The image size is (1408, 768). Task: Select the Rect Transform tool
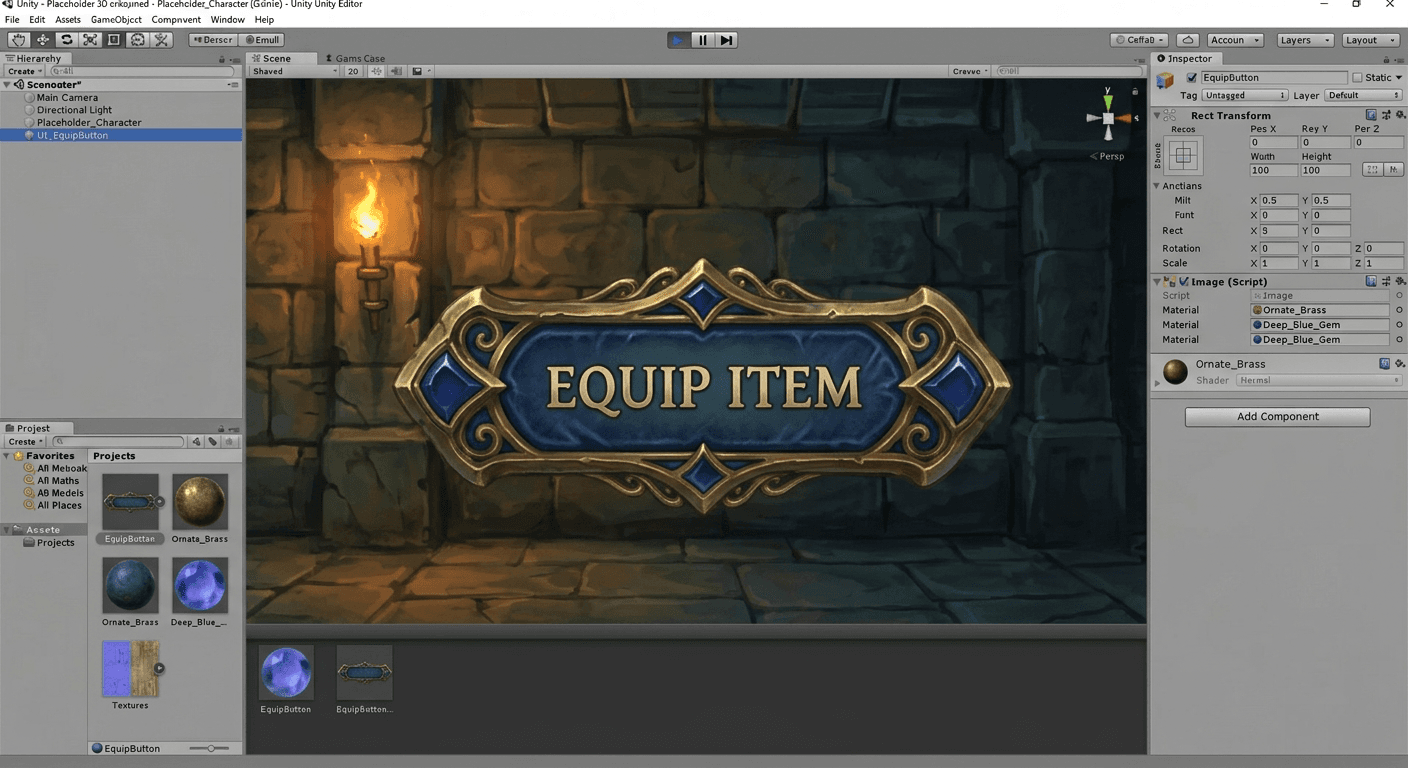[114, 39]
